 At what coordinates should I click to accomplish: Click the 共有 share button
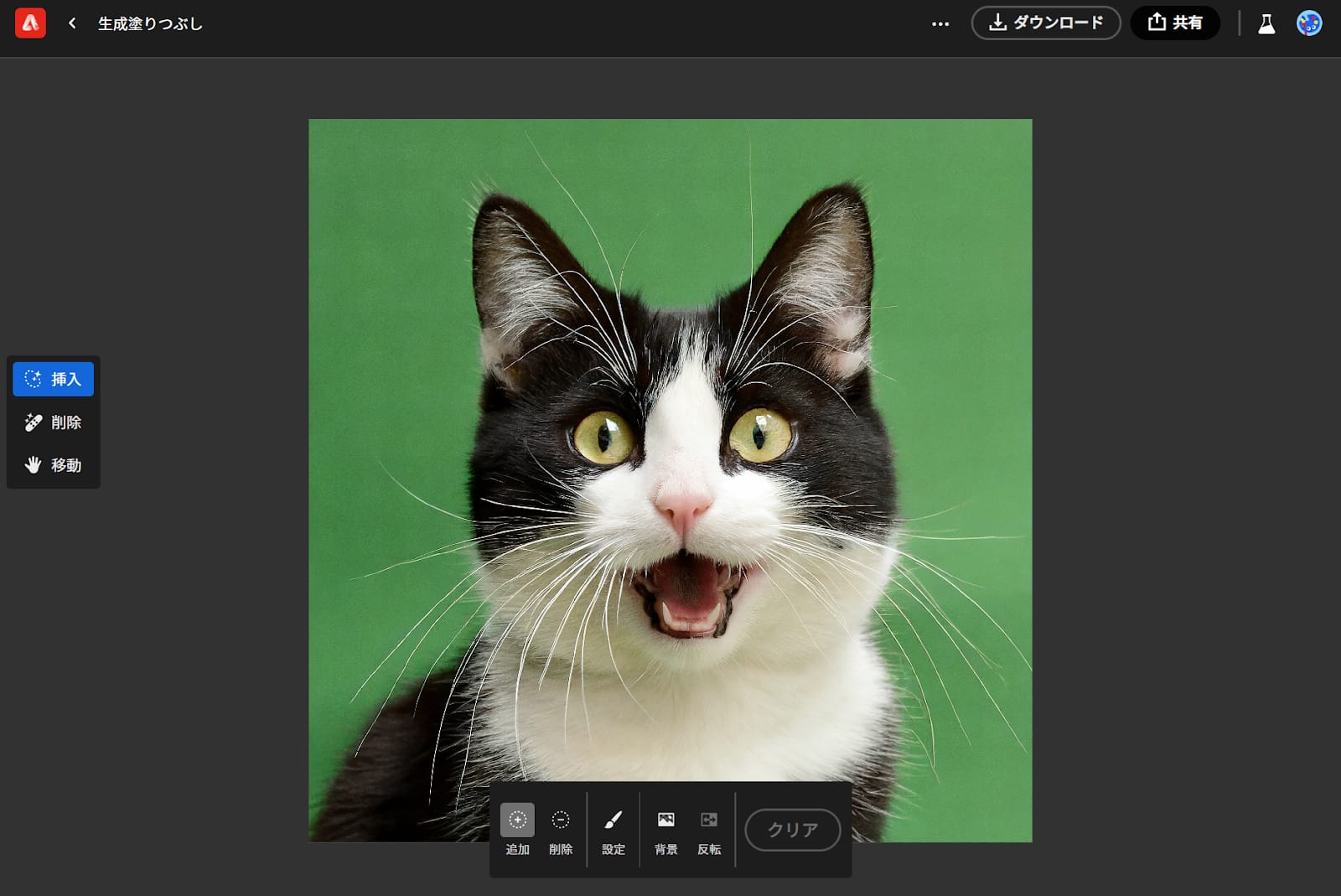(x=1174, y=23)
